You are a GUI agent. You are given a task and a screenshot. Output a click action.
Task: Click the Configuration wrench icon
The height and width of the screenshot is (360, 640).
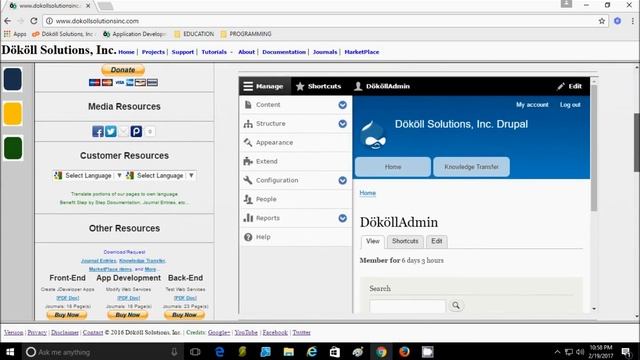point(248,180)
